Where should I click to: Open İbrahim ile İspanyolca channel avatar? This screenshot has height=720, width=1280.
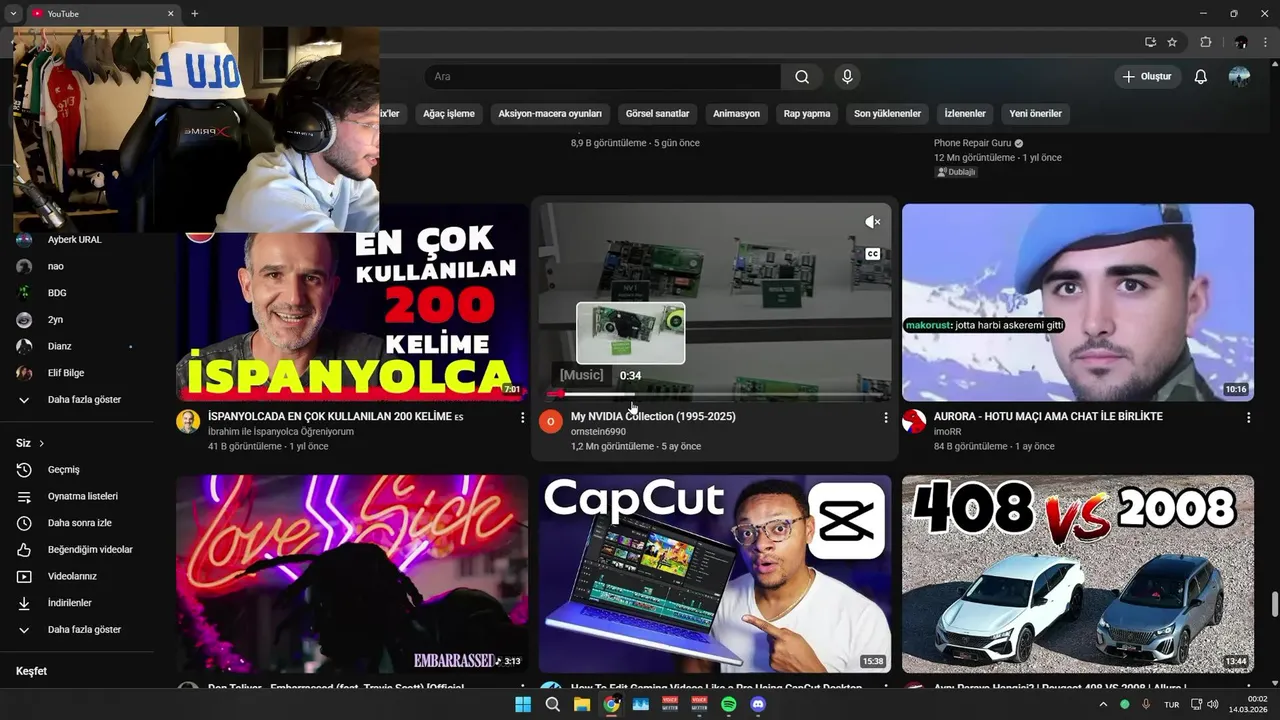(x=188, y=422)
